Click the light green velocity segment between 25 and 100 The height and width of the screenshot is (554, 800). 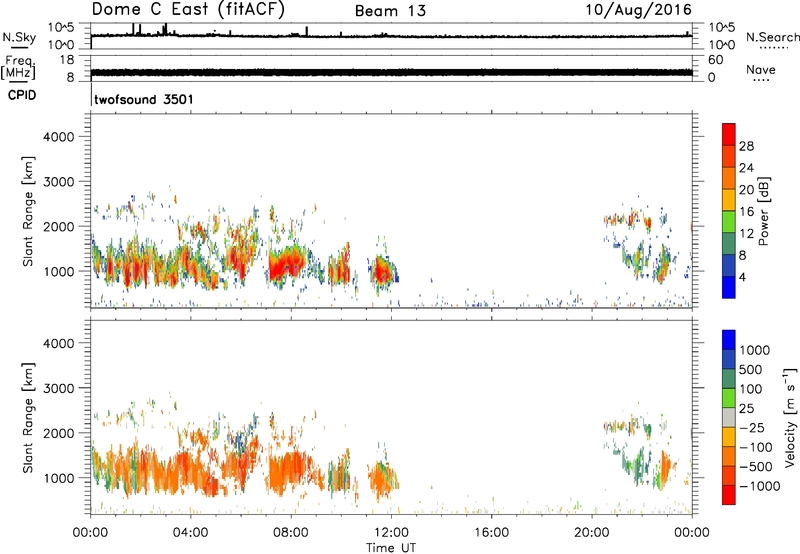[729, 398]
